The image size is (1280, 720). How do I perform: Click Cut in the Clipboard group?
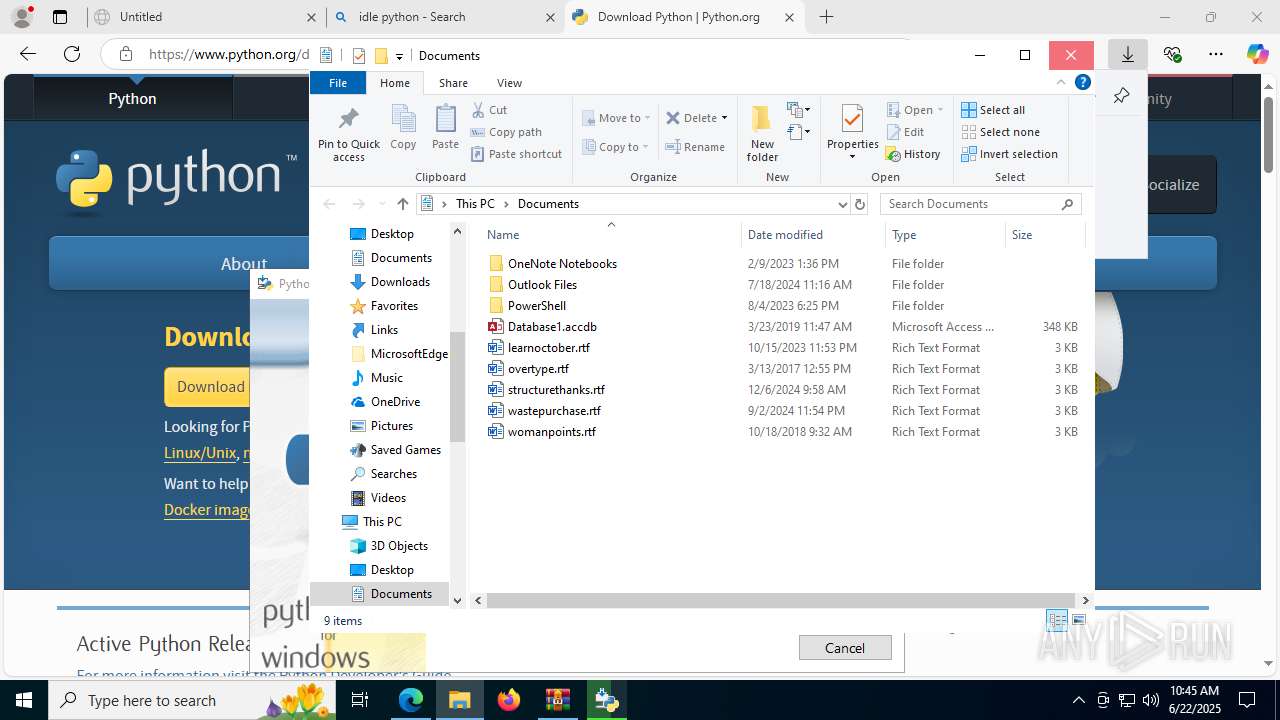489,110
